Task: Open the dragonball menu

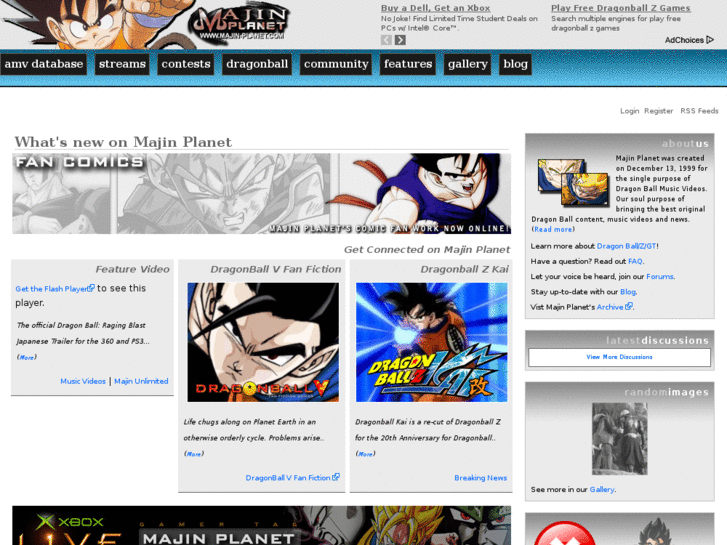Action: pos(257,64)
